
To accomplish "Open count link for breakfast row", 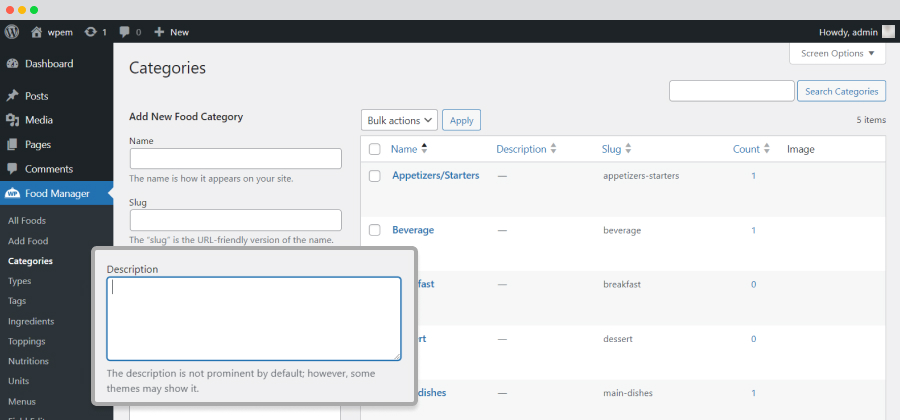I will pos(754,285).
